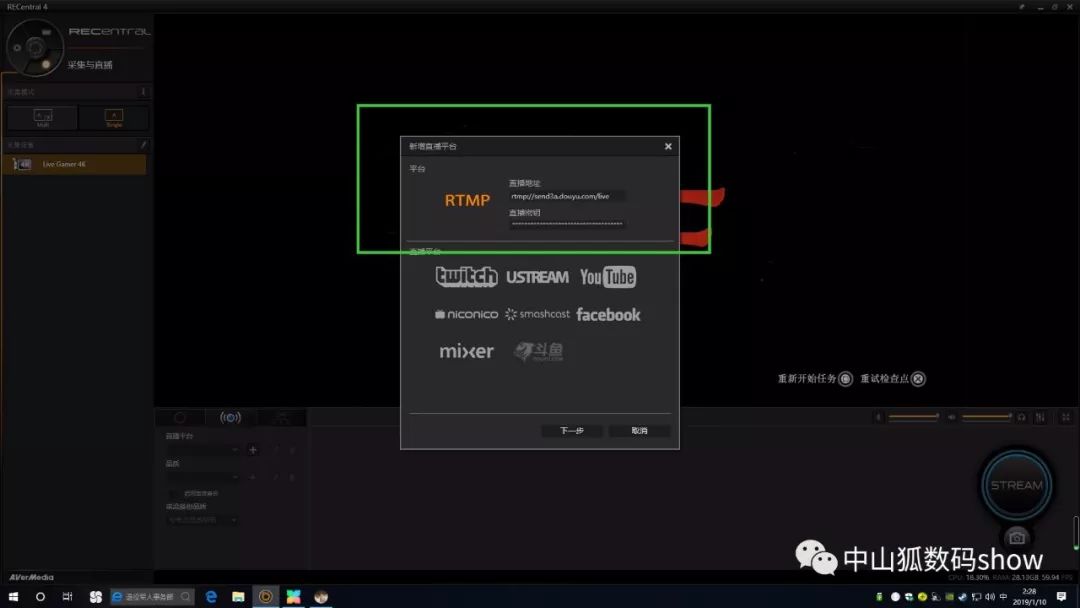Expand the bottom dropdown in stream panel
1080x608 pixels.
(x=202, y=519)
